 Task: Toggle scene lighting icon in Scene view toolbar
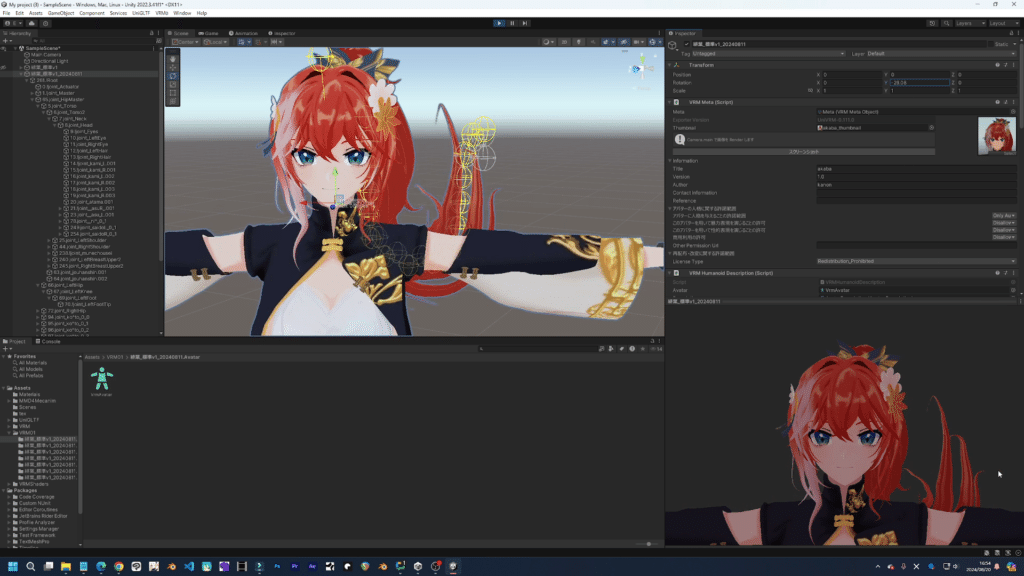coord(580,42)
